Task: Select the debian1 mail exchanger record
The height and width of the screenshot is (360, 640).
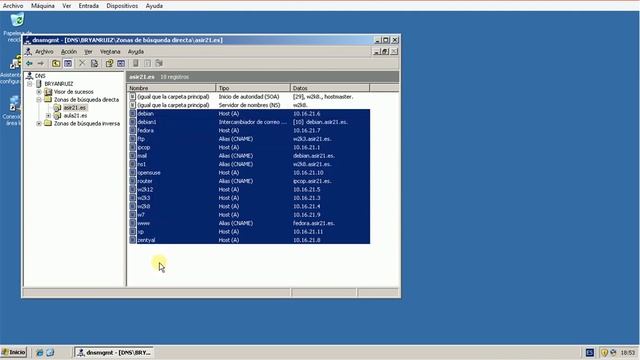Action: click(249, 122)
